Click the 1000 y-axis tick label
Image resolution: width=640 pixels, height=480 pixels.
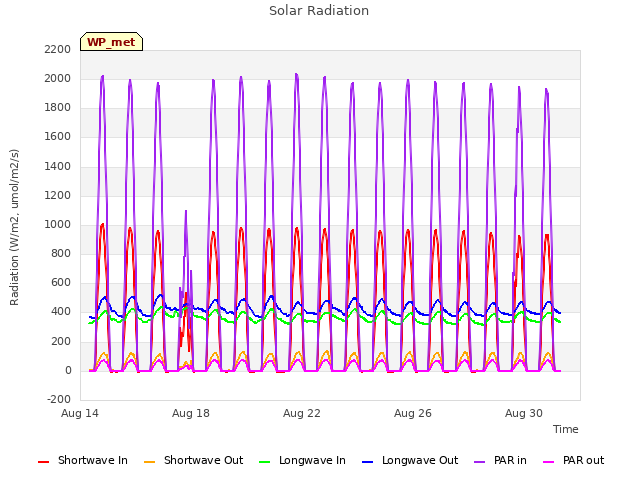point(58,224)
